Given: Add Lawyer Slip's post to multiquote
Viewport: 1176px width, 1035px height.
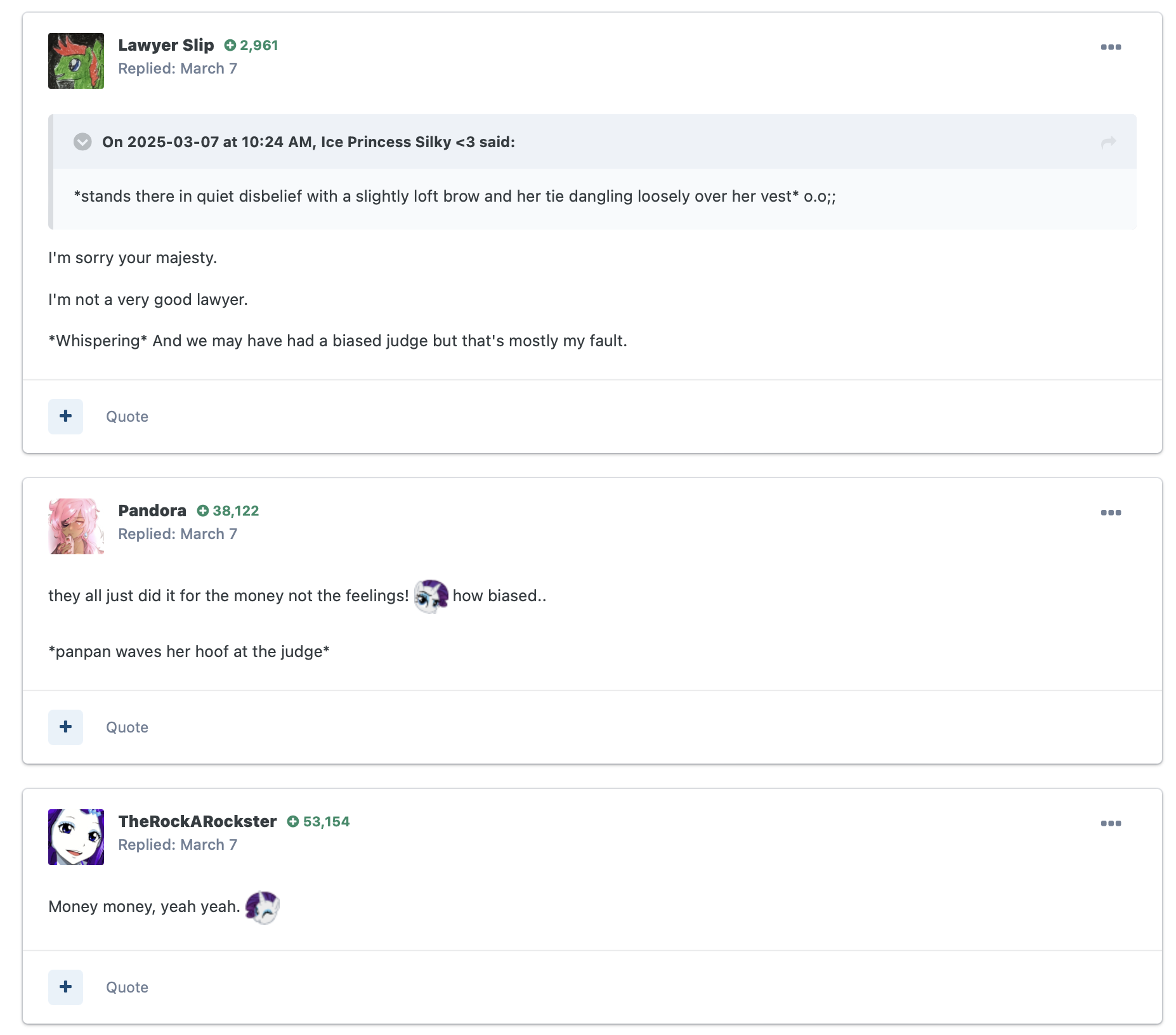Looking at the screenshot, I should click(x=65, y=416).
